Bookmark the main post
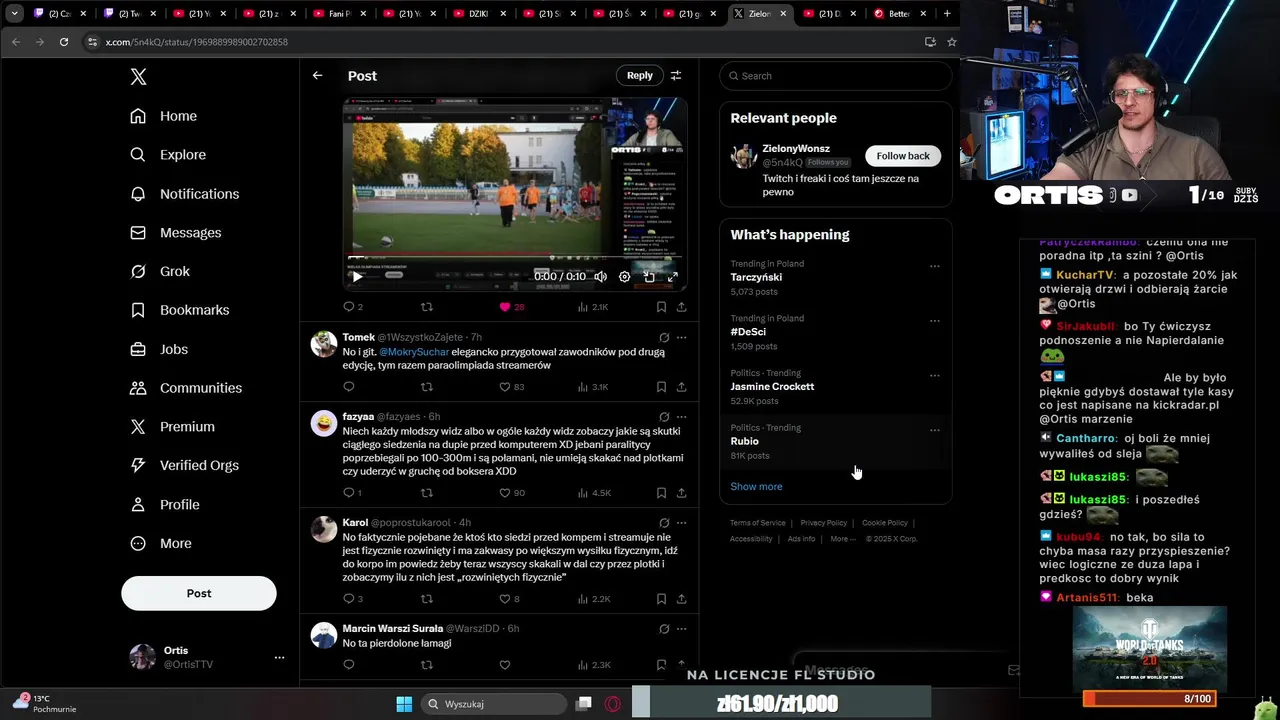This screenshot has width=1280, height=720. [661, 307]
